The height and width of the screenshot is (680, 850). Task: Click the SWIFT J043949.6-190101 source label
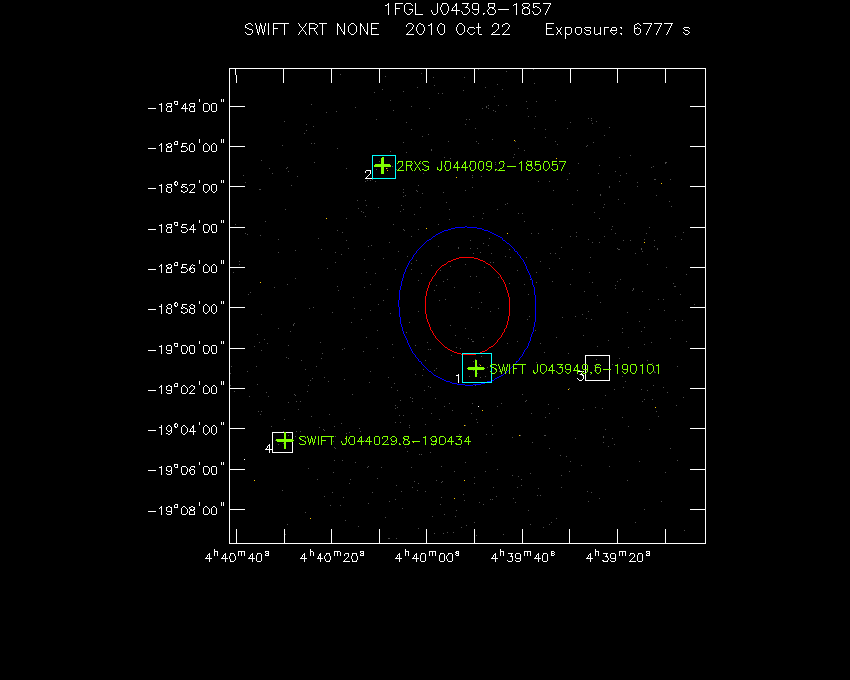pos(575,369)
